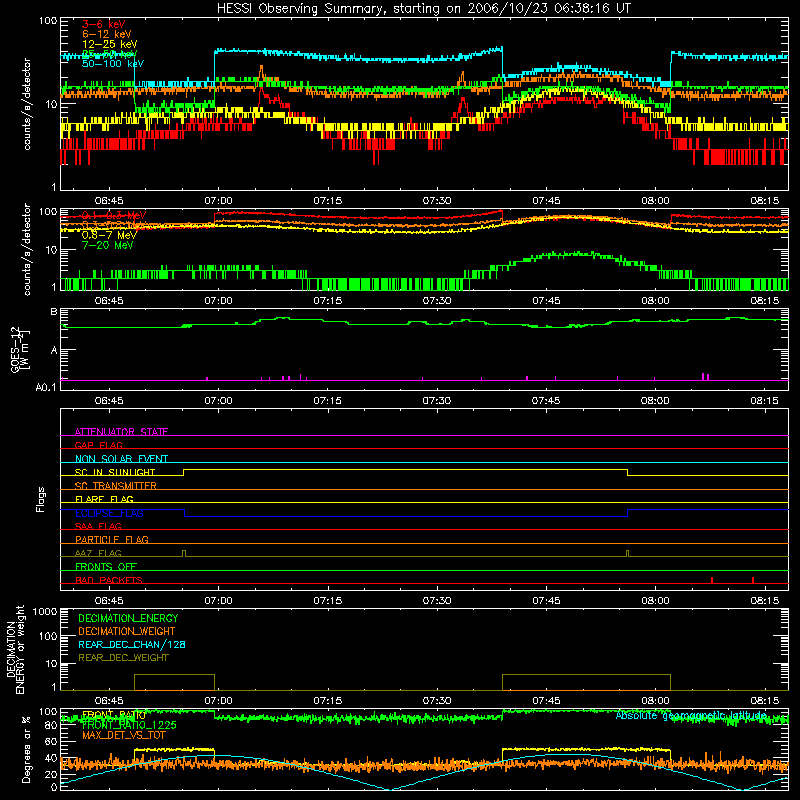Click the 07:00 tick label in Flags panel
The height and width of the screenshot is (800, 800).
click(218, 600)
